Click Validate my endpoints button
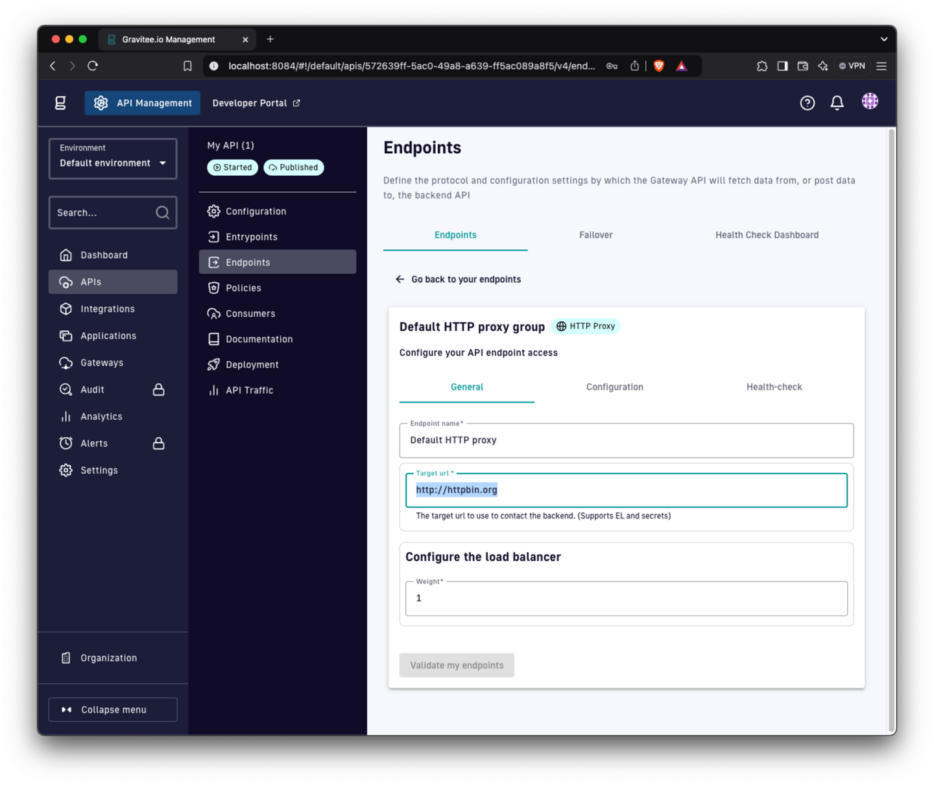The width and height of the screenshot is (934, 785). tap(456, 665)
